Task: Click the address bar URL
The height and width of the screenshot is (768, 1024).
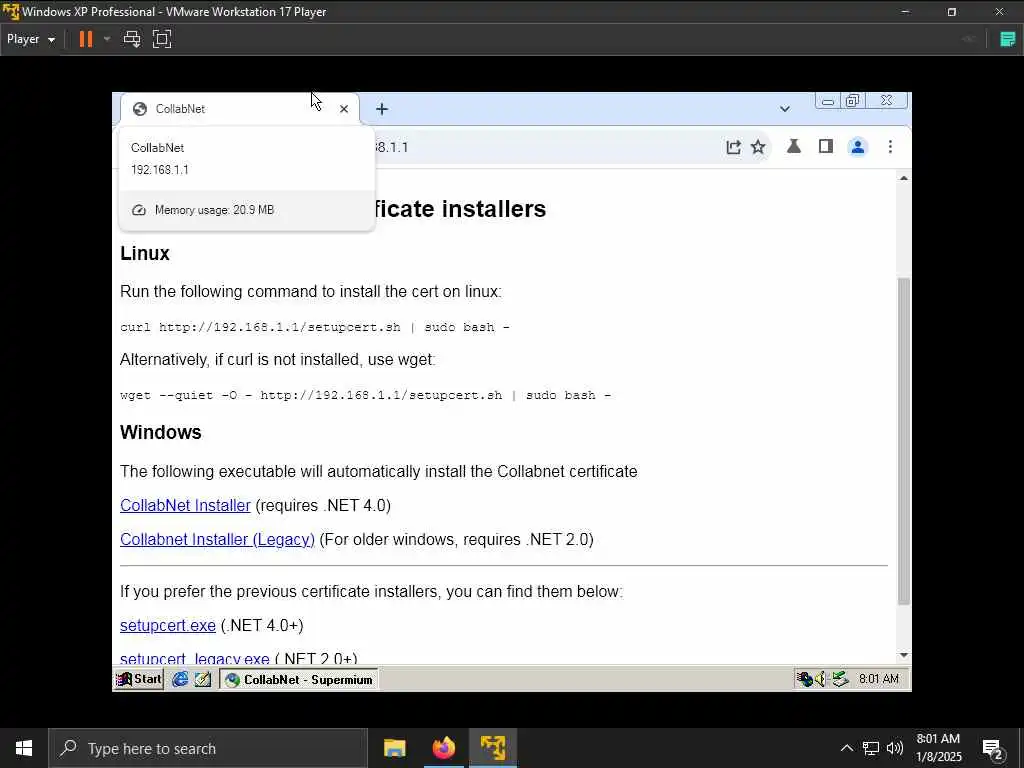Action: (391, 147)
